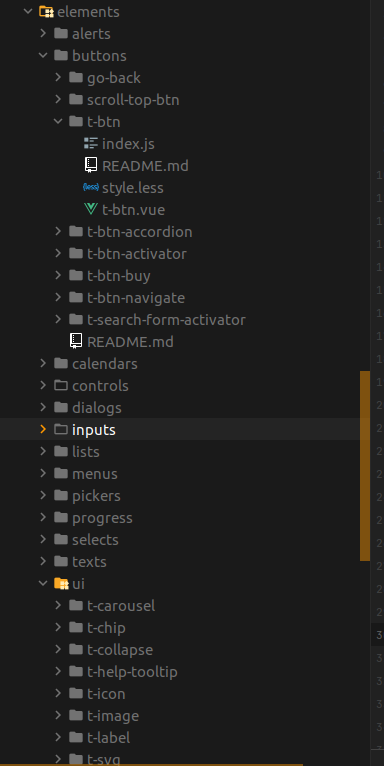Click the Vue icon beside t-btn.vue

(91, 210)
